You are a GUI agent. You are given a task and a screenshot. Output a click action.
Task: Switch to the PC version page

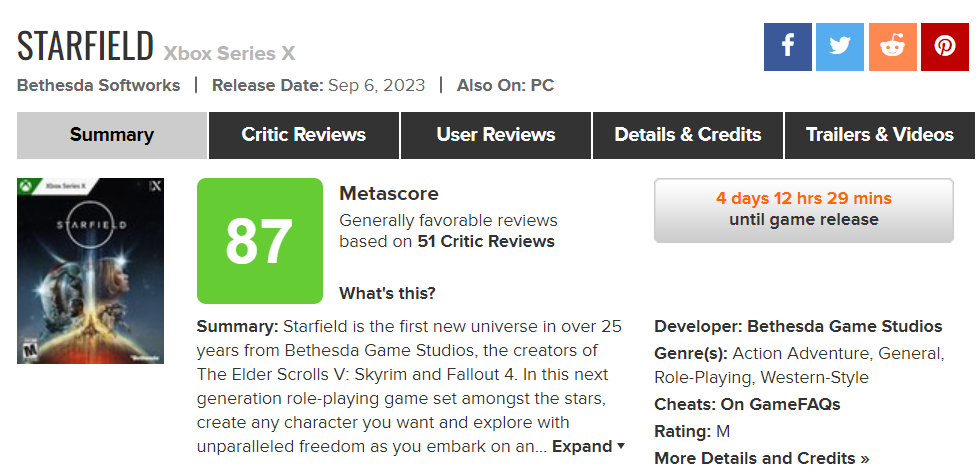(x=542, y=85)
